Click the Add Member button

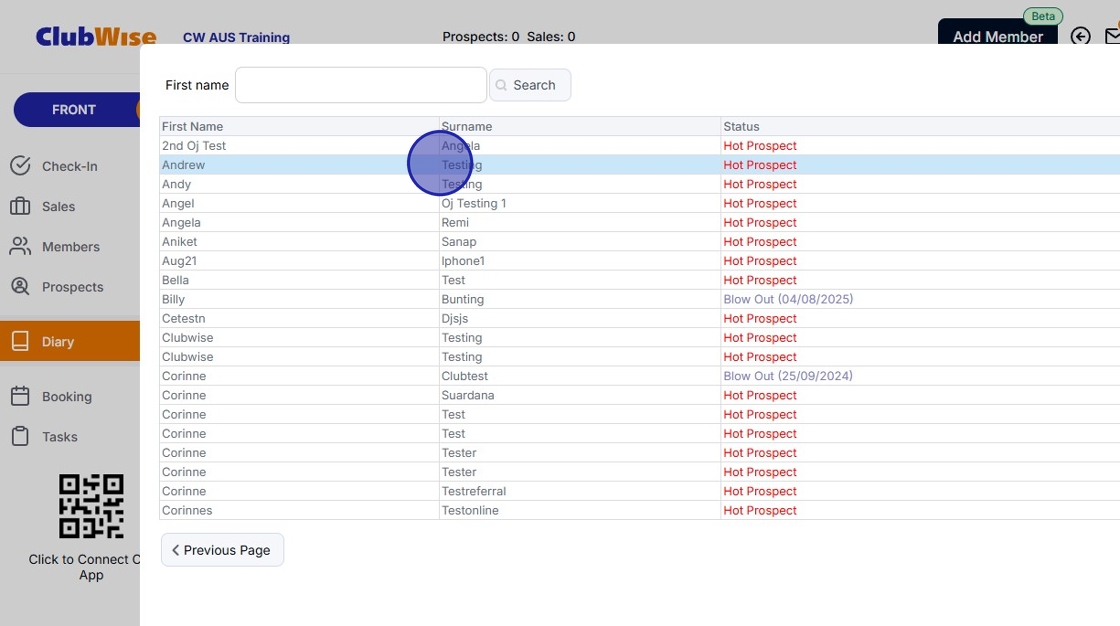998,32
